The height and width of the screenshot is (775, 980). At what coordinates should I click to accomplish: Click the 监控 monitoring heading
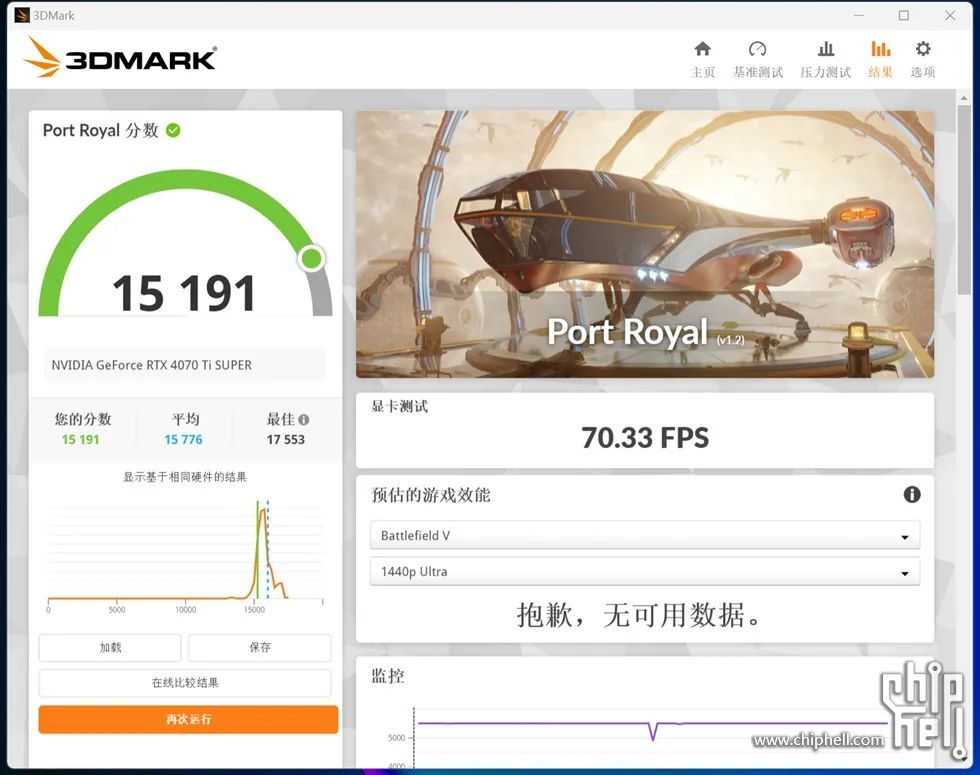[x=388, y=676]
